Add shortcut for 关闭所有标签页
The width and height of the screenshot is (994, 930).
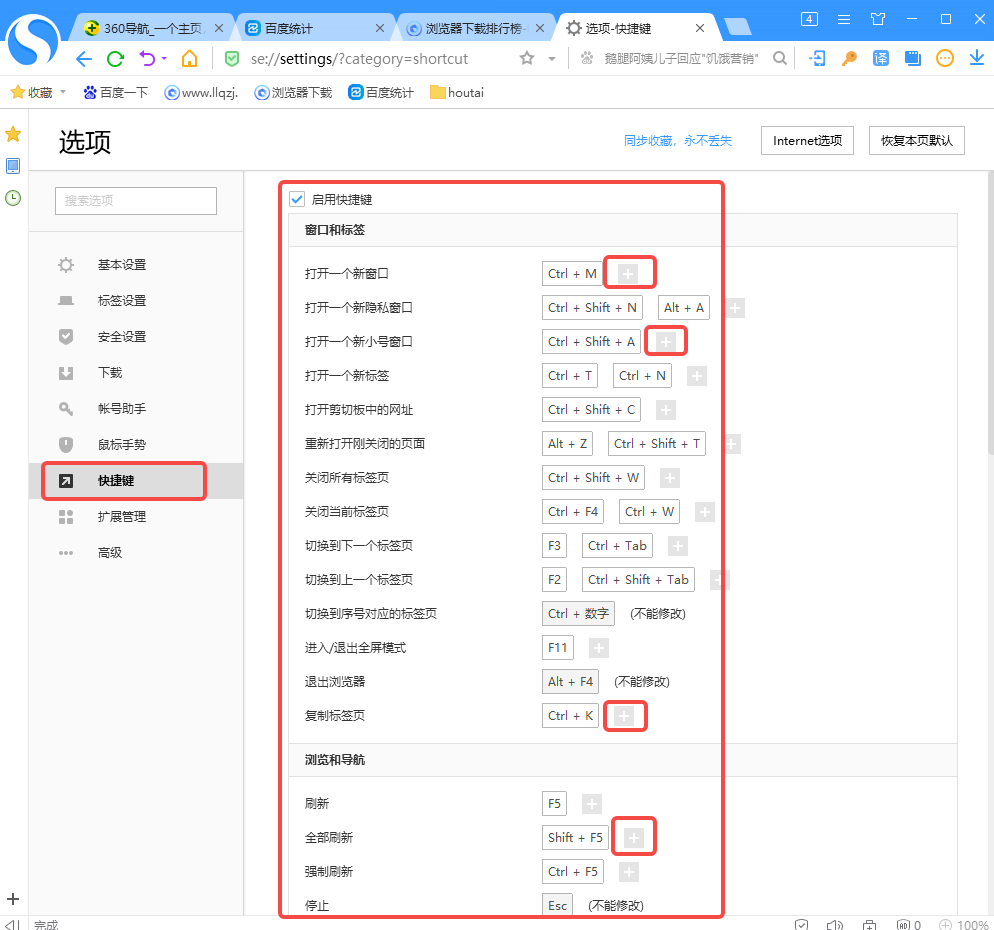click(x=669, y=478)
